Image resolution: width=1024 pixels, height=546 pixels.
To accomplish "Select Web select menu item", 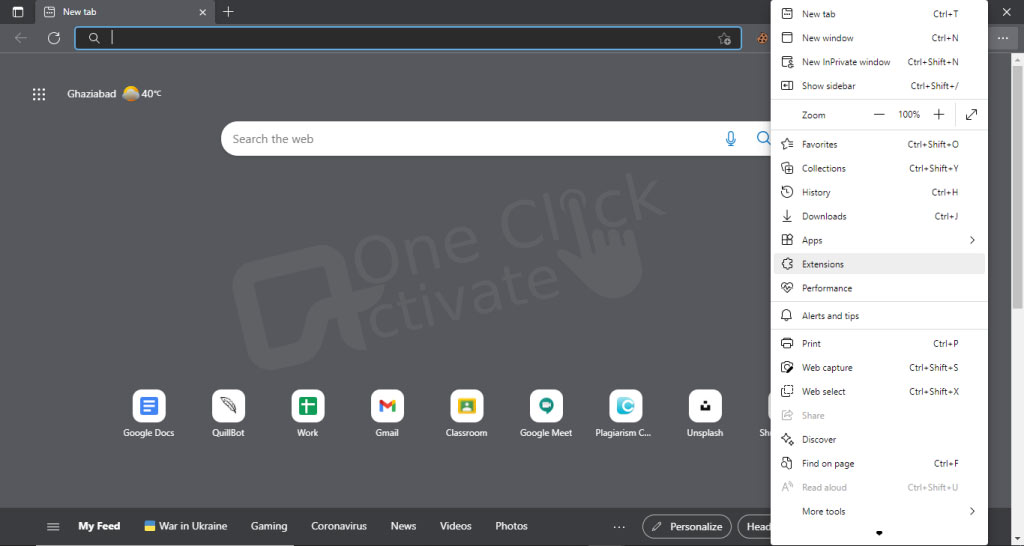I will tap(879, 392).
